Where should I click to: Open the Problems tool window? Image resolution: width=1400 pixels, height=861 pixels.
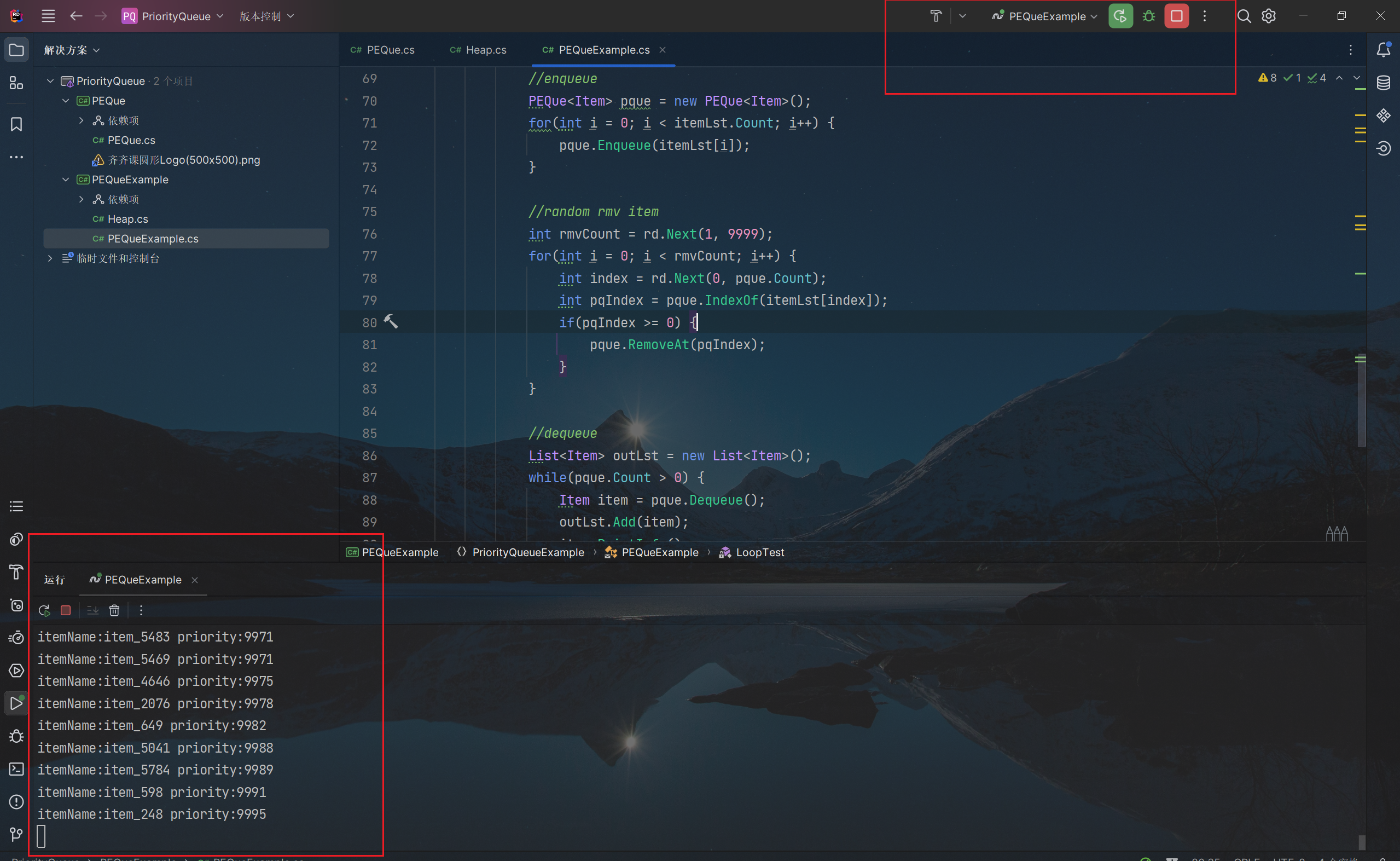pos(16,802)
